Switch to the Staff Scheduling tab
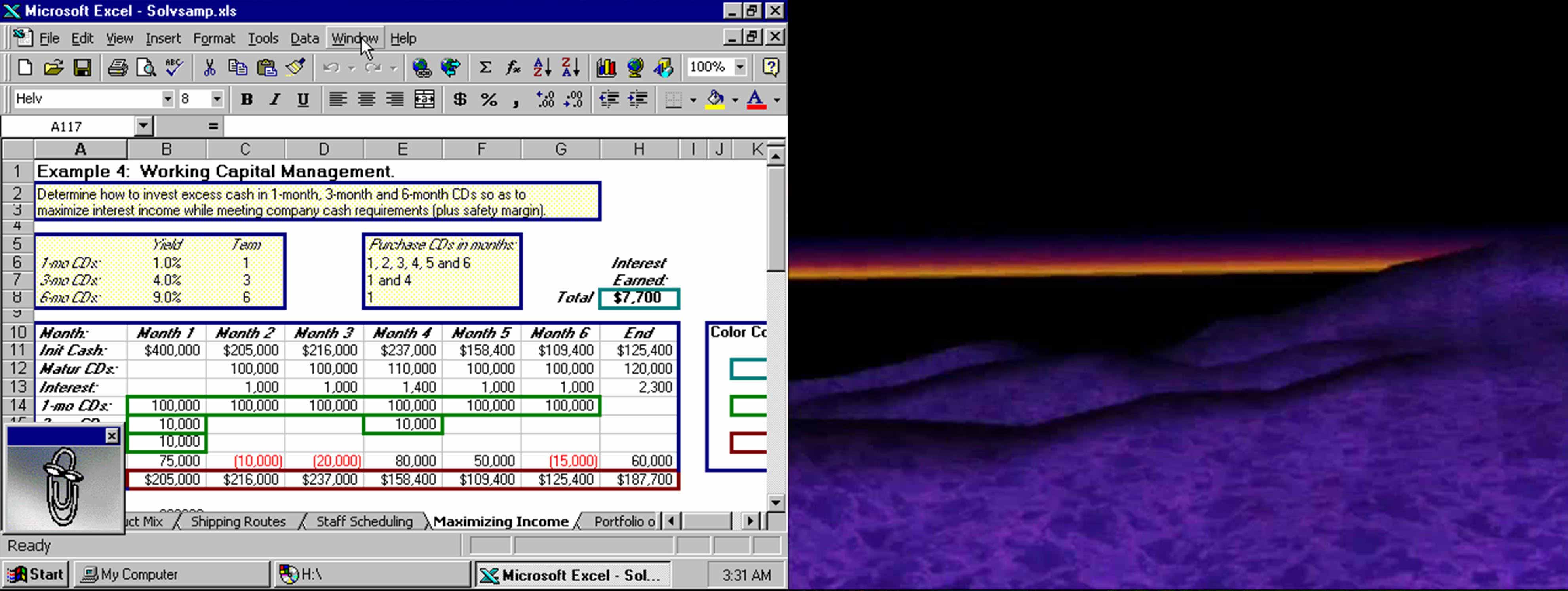Screen dimensions: 1568x591 [364, 521]
